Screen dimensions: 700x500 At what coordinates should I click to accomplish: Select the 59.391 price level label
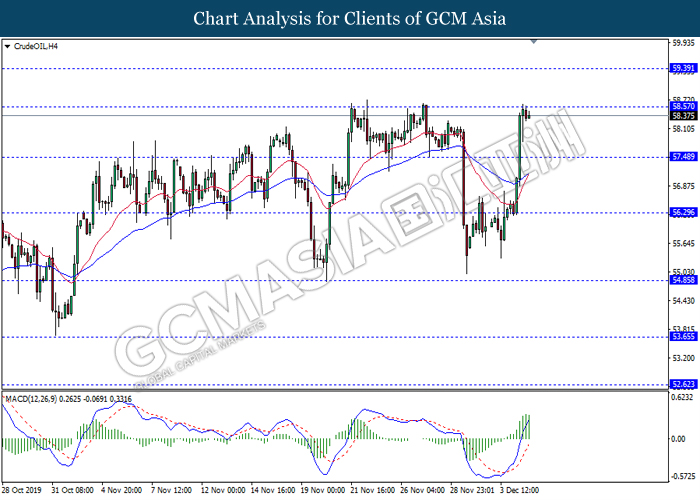point(683,68)
